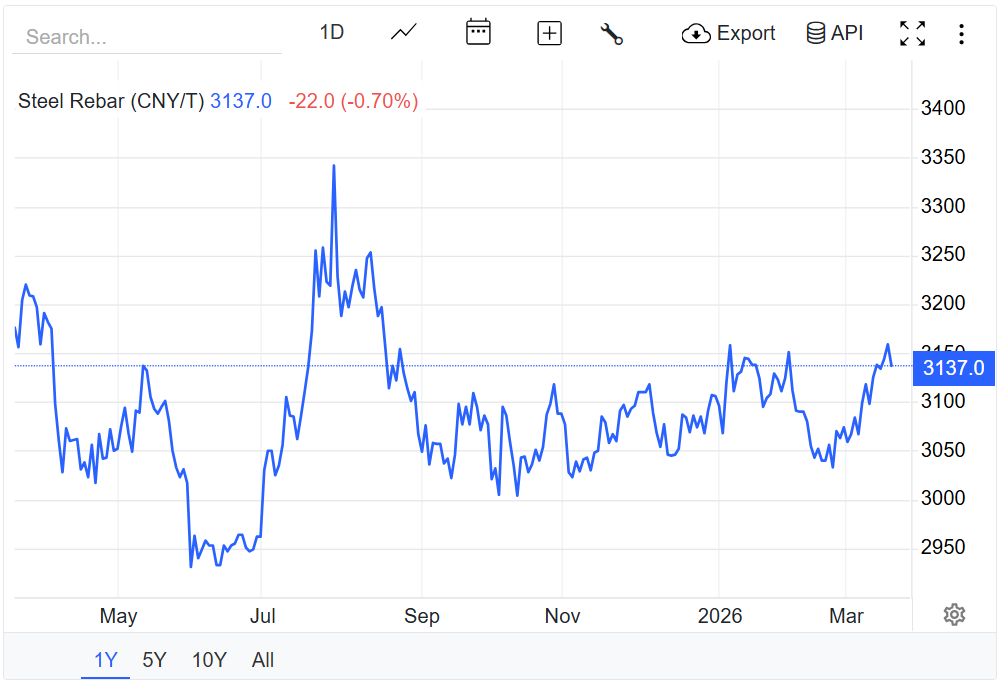Show All historical data range
The height and width of the screenshot is (682, 999).
pyautogui.click(x=263, y=660)
